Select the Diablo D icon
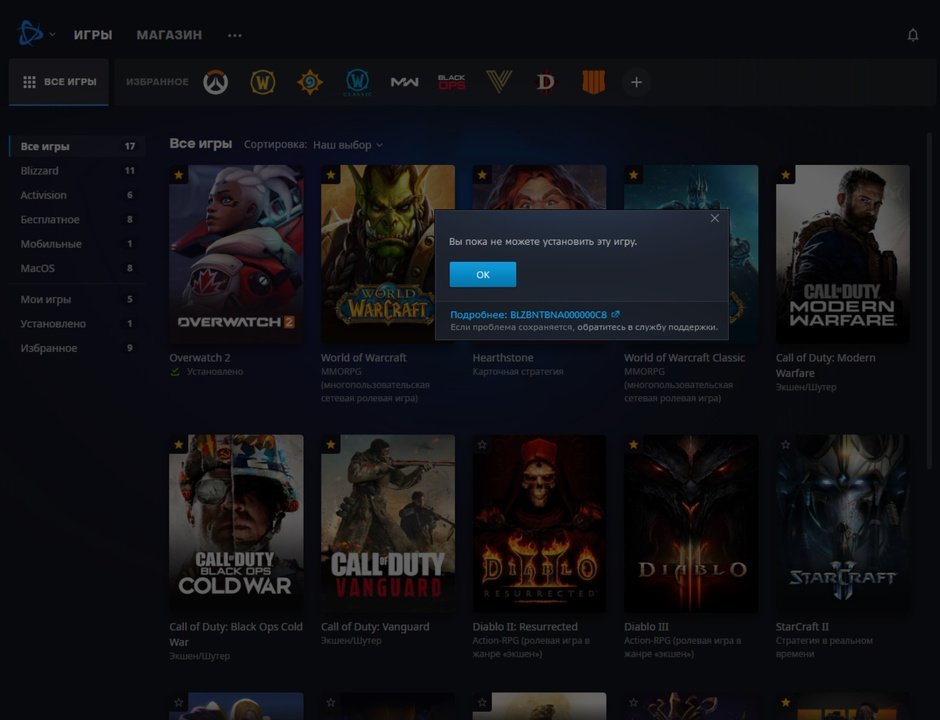 (545, 82)
